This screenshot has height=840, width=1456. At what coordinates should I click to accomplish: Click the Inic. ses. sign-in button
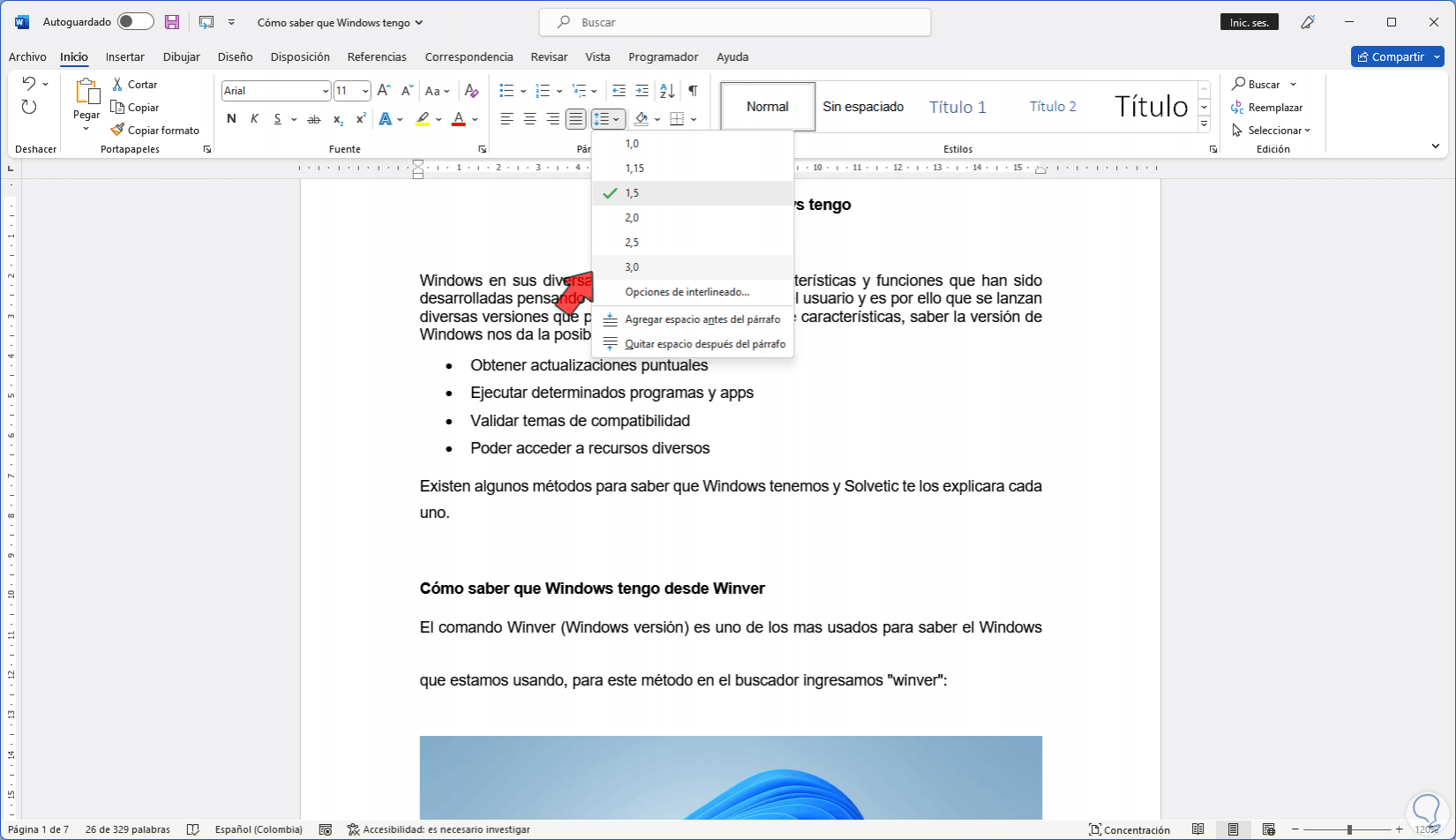[x=1250, y=22]
